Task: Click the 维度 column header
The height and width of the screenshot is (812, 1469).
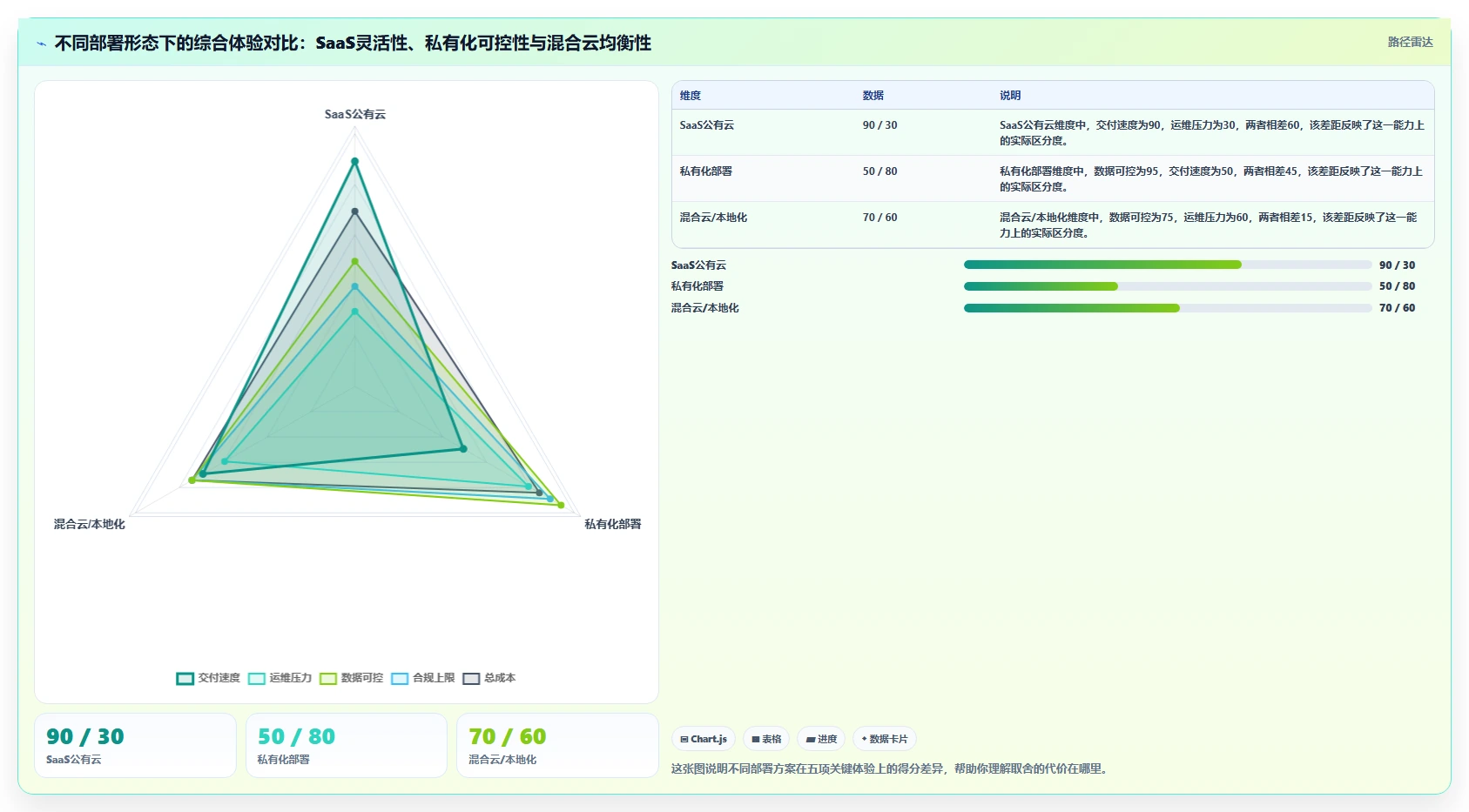Action: click(691, 96)
